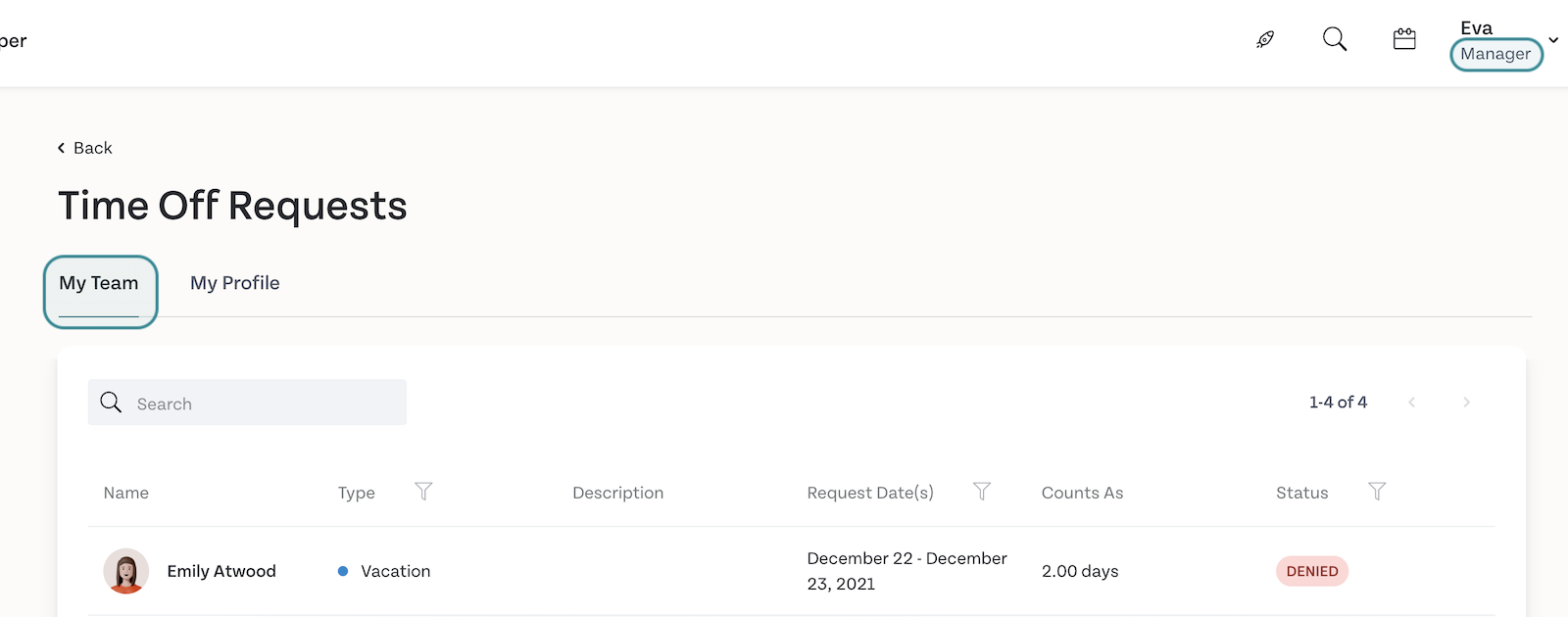Screen dimensions: 1568x617
Task: Go to the next page of results
Action: 1466,403
